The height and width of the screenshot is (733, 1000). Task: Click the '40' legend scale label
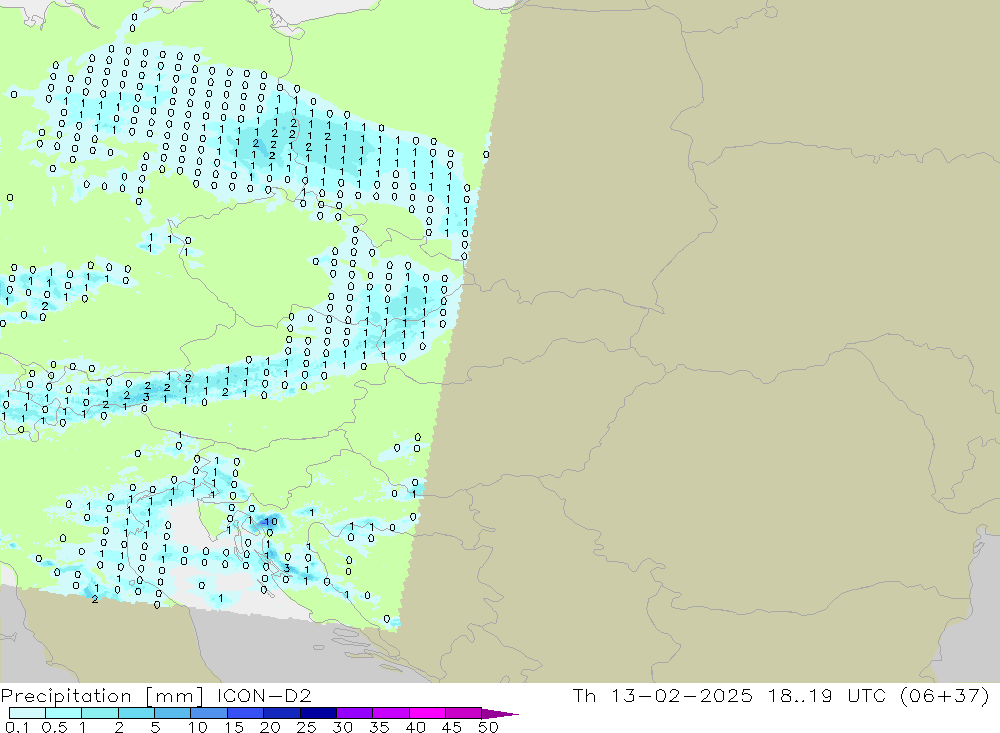click(x=415, y=727)
